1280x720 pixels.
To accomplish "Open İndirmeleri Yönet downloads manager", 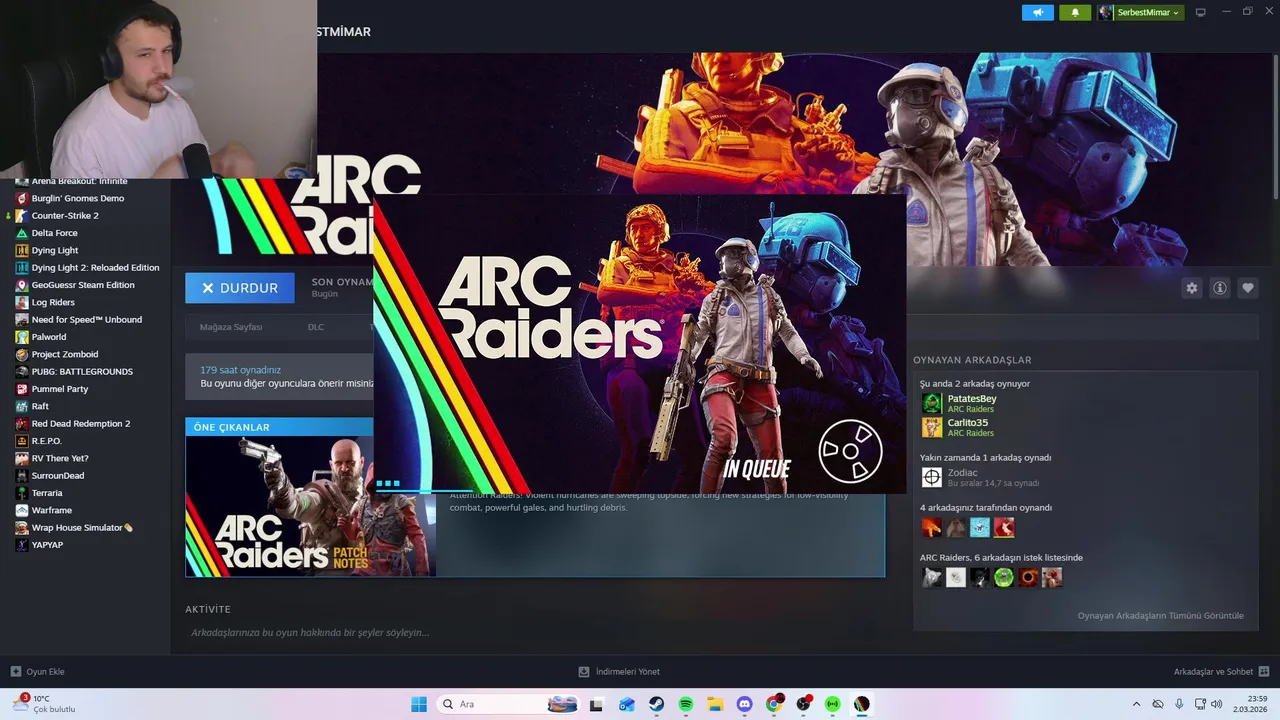I will tap(619, 672).
